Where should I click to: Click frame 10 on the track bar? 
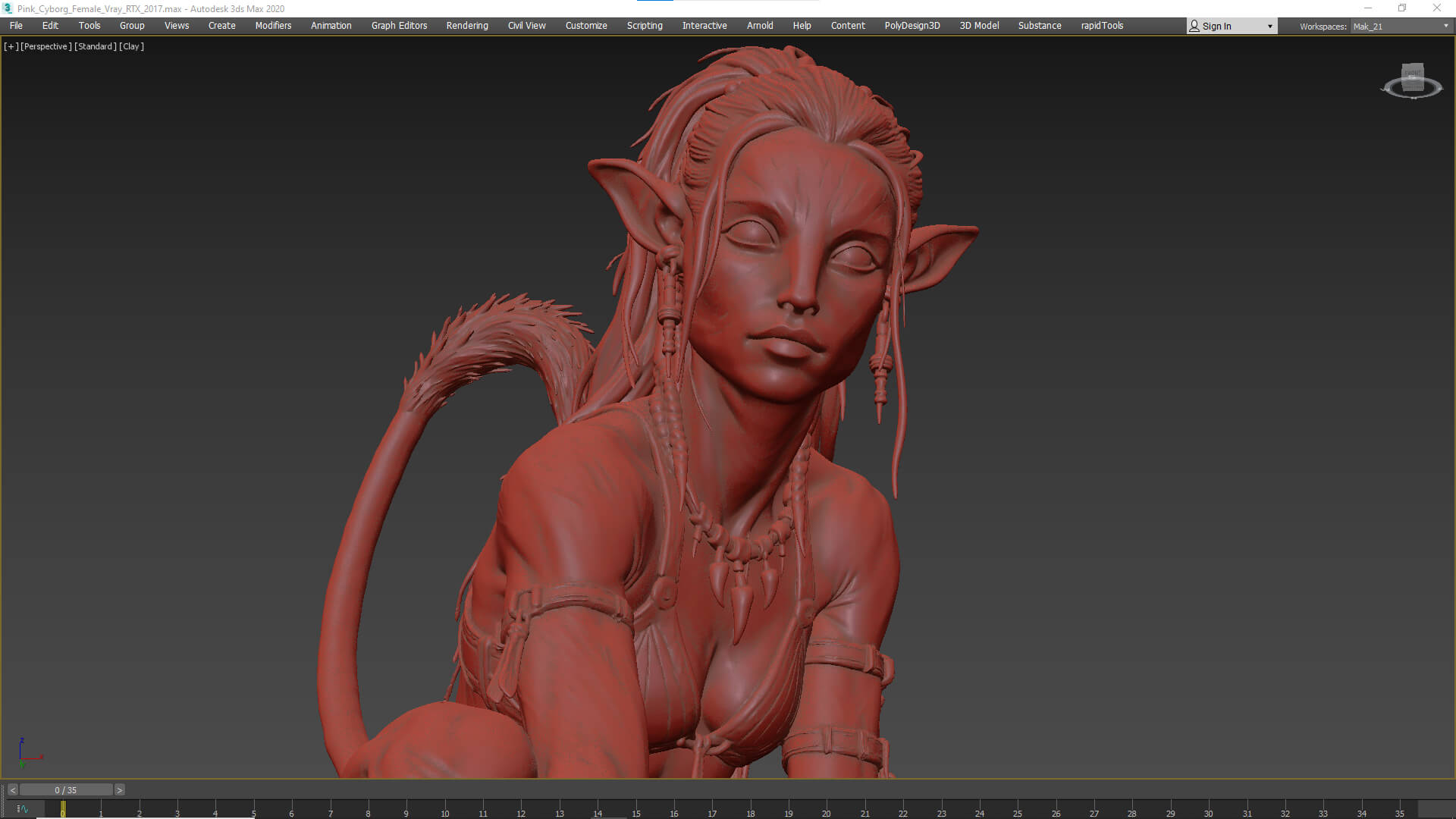(445, 809)
